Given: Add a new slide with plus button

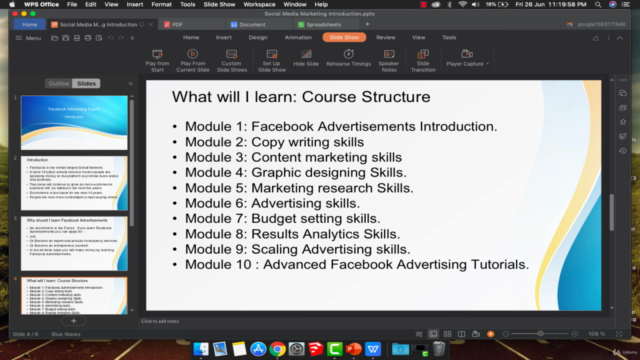Looking at the screenshot, I should pyautogui.click(x=73, y=321).
